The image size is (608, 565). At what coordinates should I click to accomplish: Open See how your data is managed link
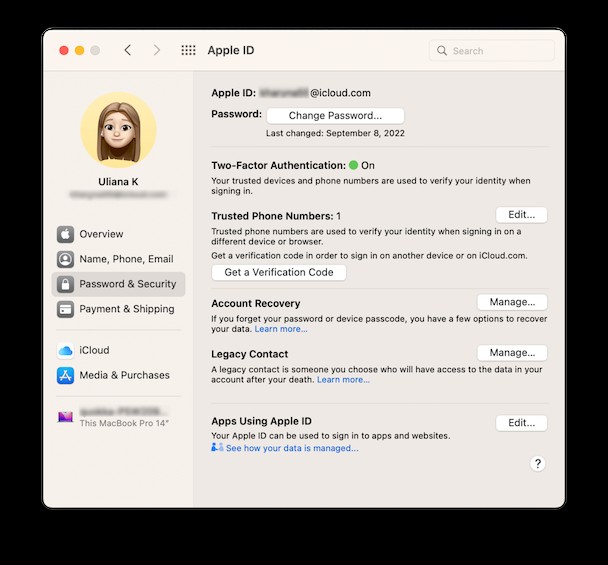point(292,448)
